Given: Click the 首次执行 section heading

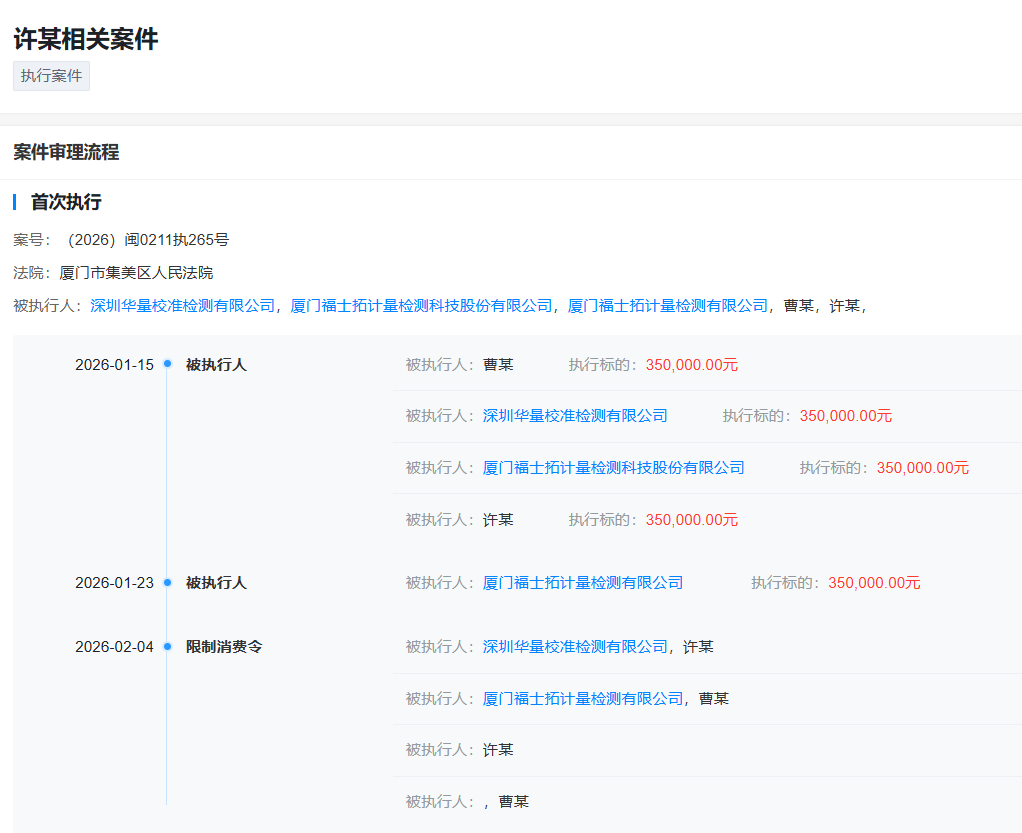Looking at the screenshot, I should (x=66, y=202).
